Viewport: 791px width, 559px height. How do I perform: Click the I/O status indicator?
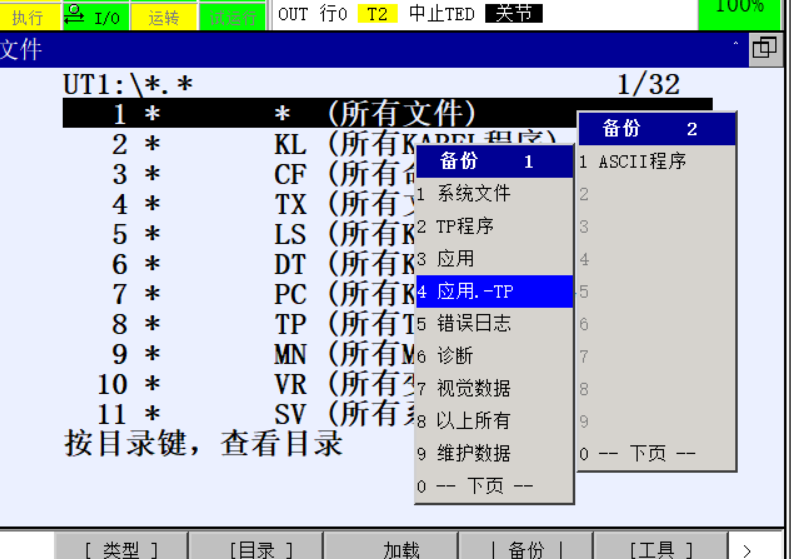click(x=95, y=15)
